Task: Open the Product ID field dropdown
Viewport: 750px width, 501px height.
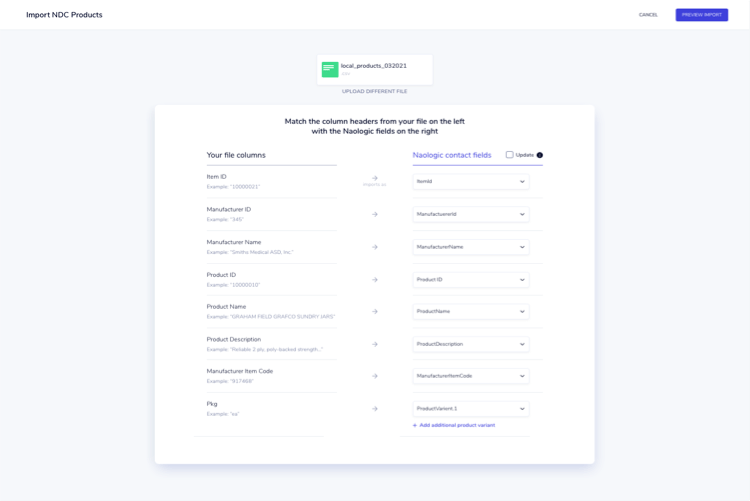Action: point(471,279)
